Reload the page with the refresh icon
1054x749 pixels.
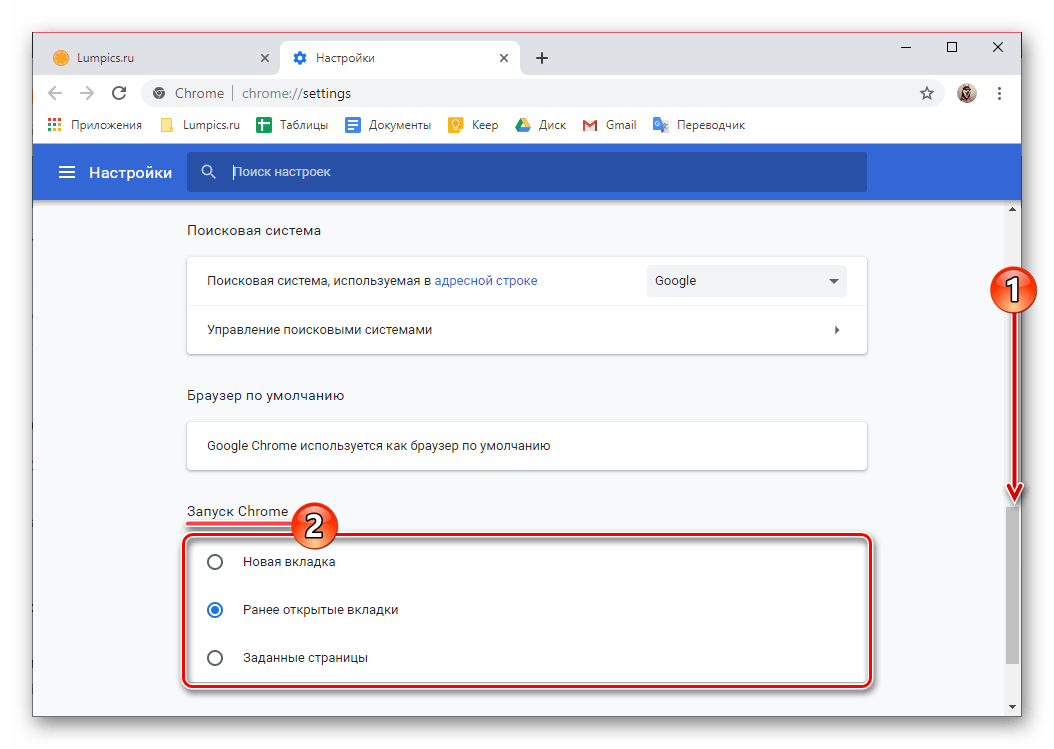119,93
